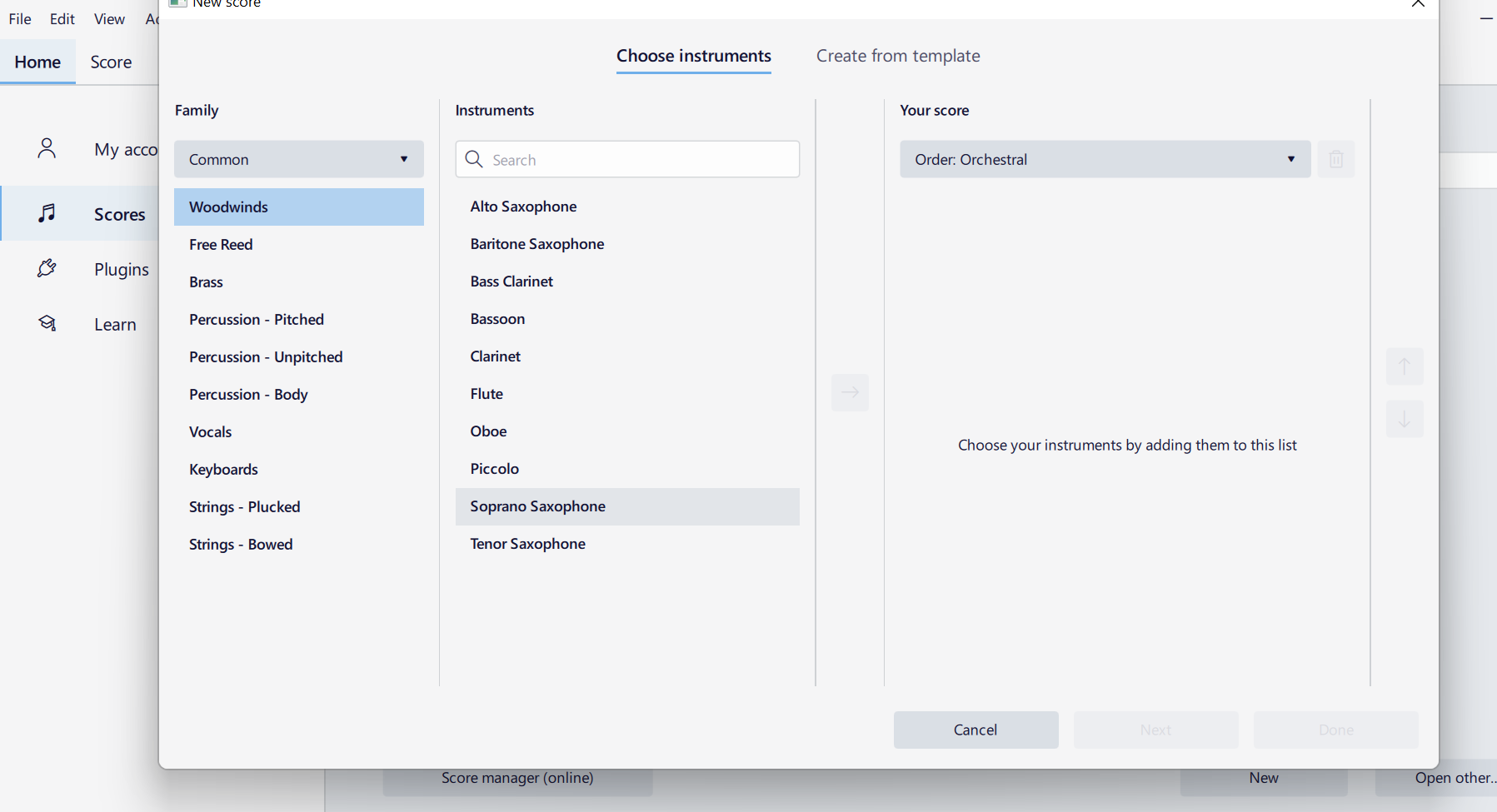Open the File menu
Screen dimensions: 1497x812
coord(19,18)
